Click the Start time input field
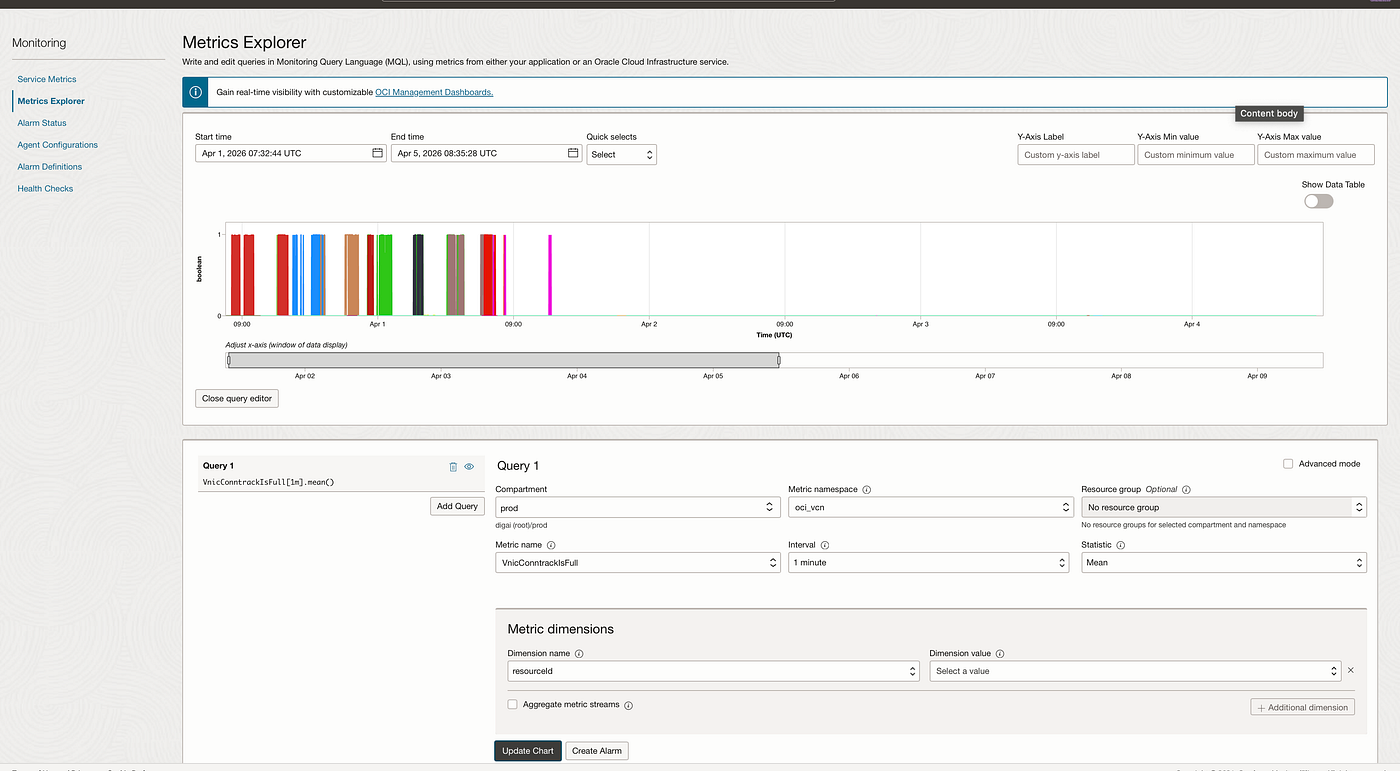Viewport: 1400px width, 771px height. coord(291,153)
